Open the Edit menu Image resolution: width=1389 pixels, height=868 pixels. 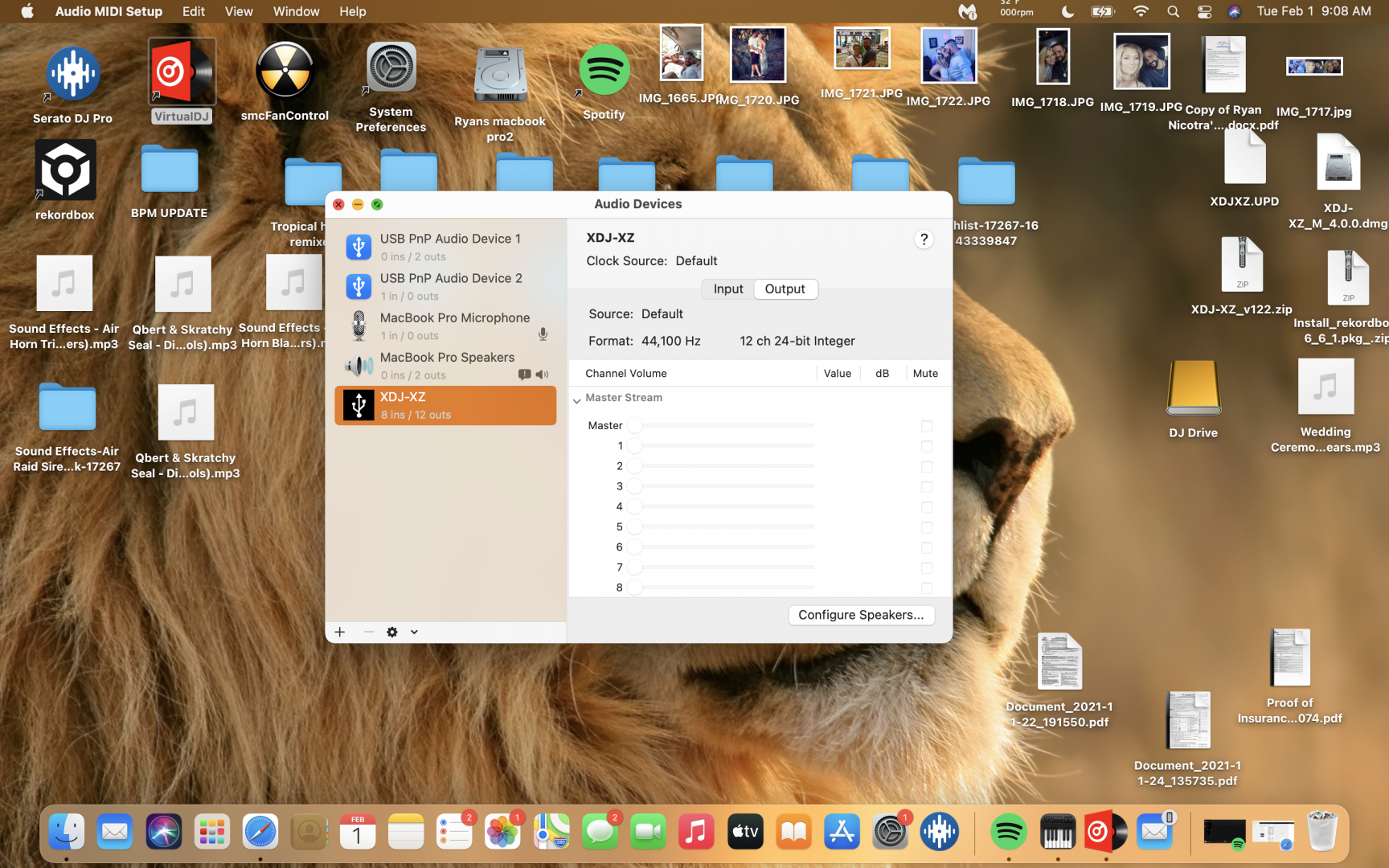tap(194, 11)
